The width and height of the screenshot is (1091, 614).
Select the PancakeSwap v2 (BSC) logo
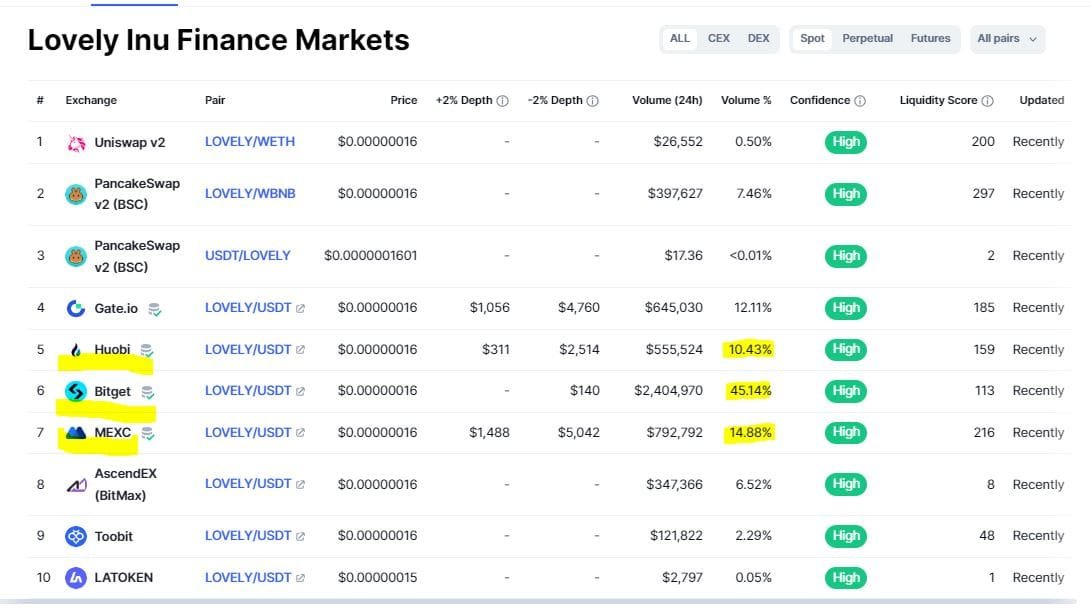point(75,193)
